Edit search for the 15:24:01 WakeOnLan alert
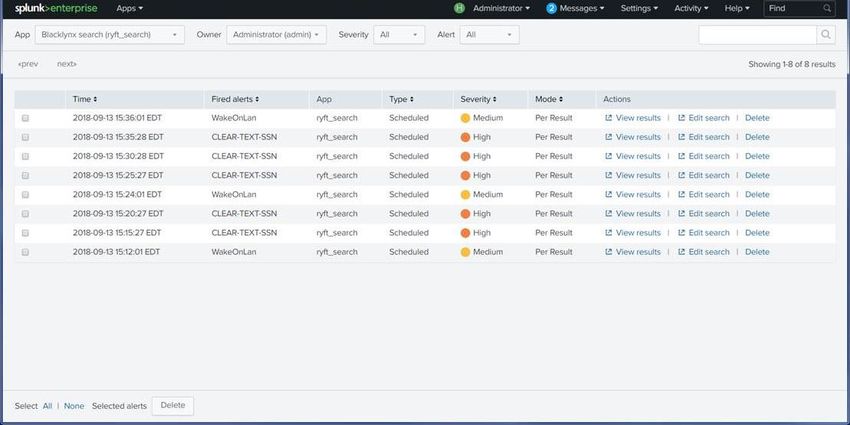The width and height of the screenshot is (850, 425). tap(704, 195)
